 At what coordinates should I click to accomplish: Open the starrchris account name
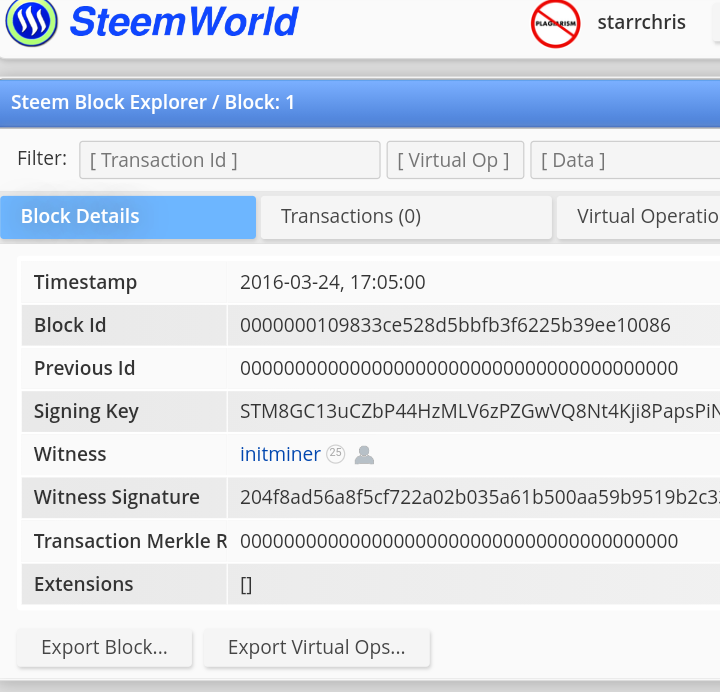[641, 22]
